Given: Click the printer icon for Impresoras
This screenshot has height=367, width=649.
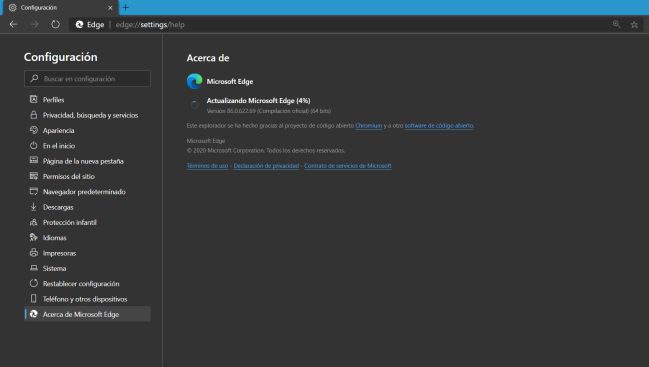Looking at the screenshot, I should (x=34, y=252).
